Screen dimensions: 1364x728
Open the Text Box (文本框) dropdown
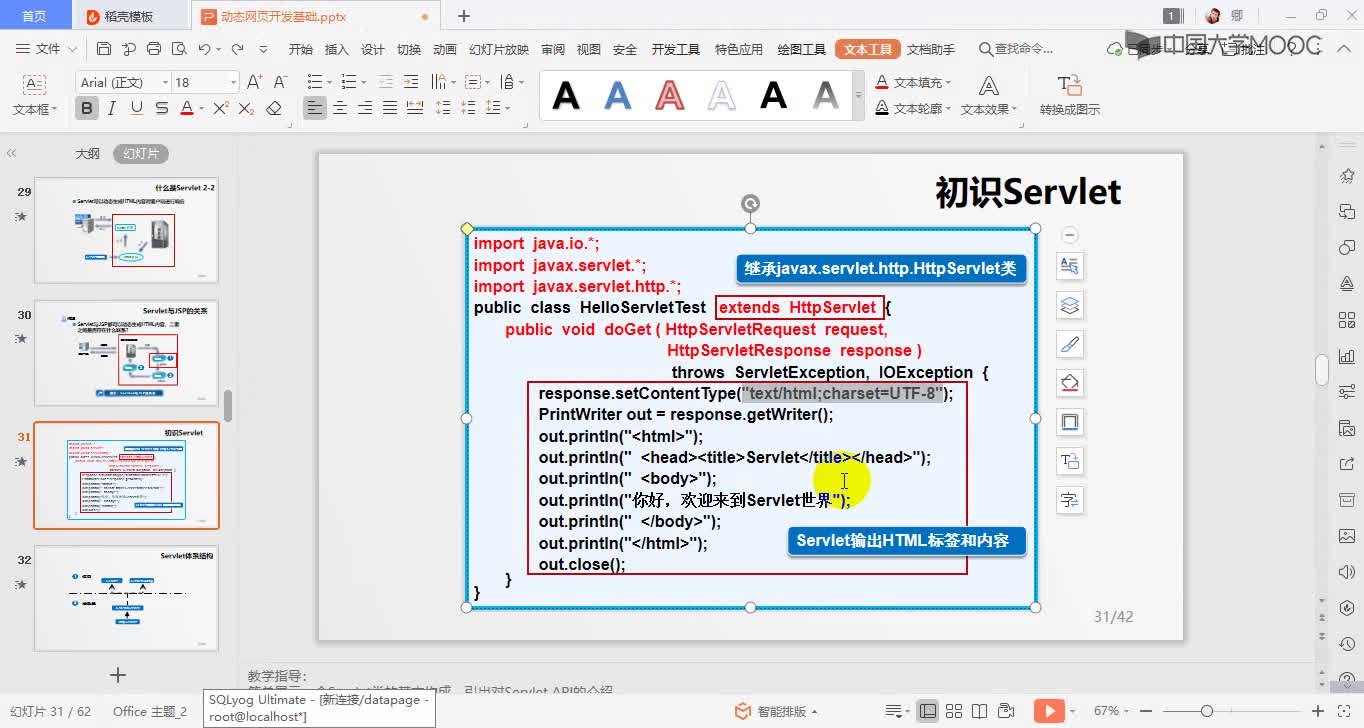(x=35, y=109)
